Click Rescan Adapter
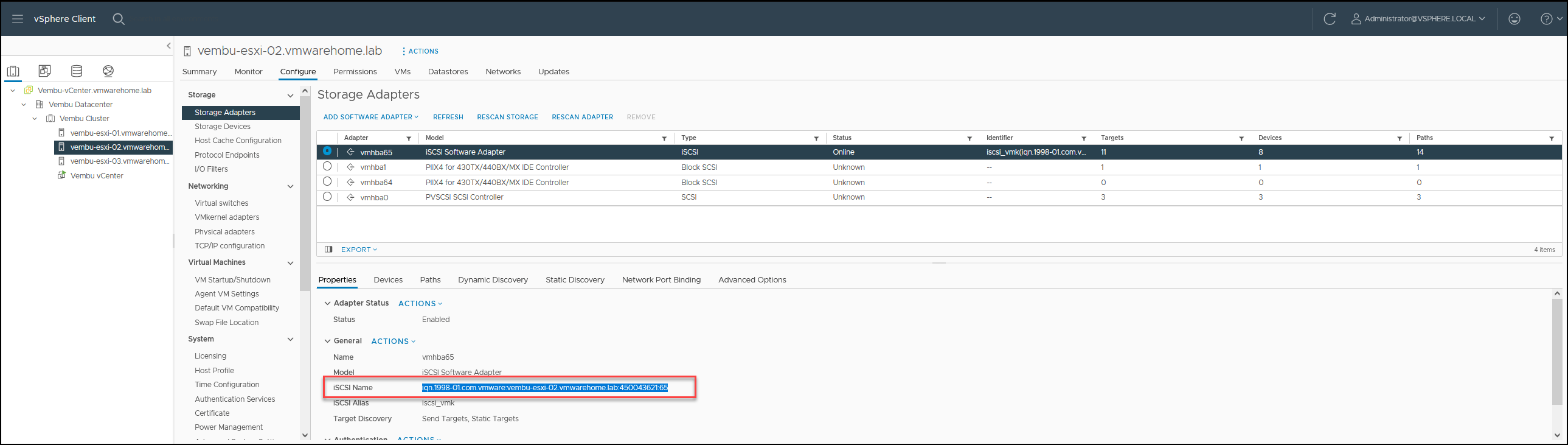The height and width of the screenshot is (445, 1568). pos(583,117)
